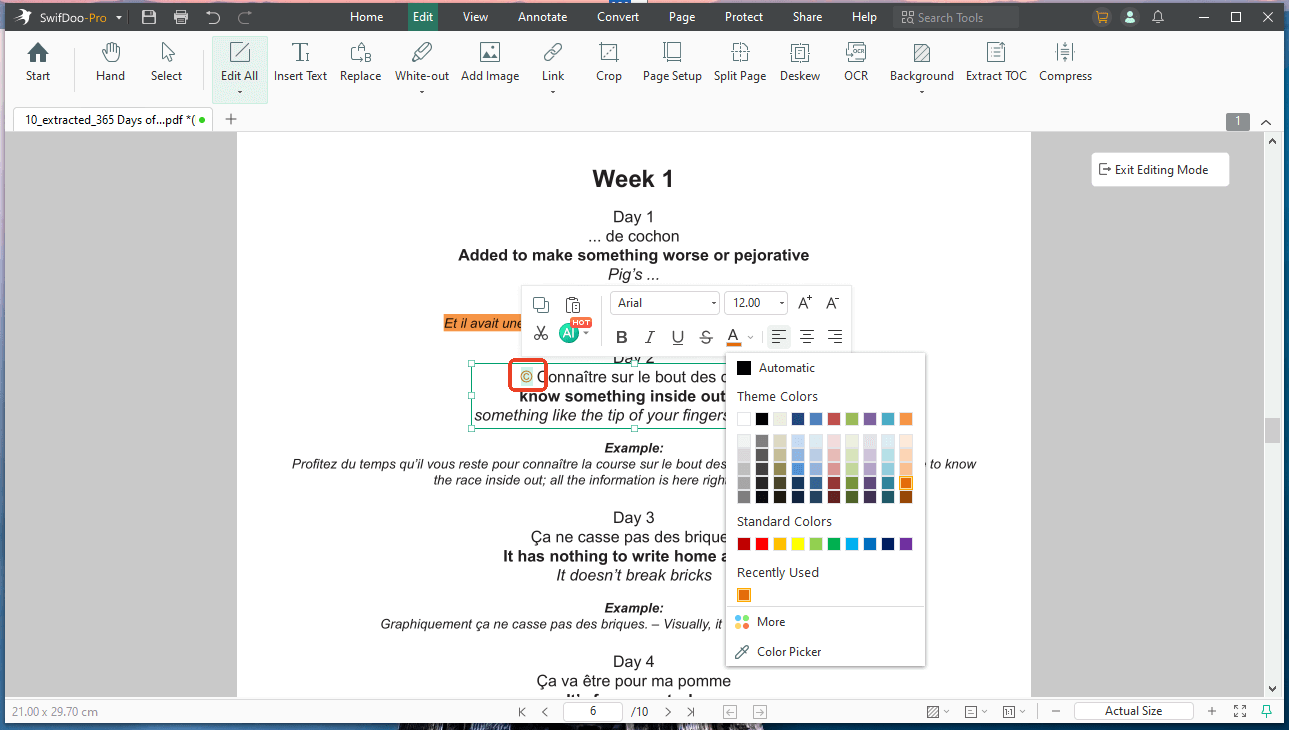This screenshot has height=730, width=1289.
Task: Toggle underline text formatting
Action: (678, 337)
